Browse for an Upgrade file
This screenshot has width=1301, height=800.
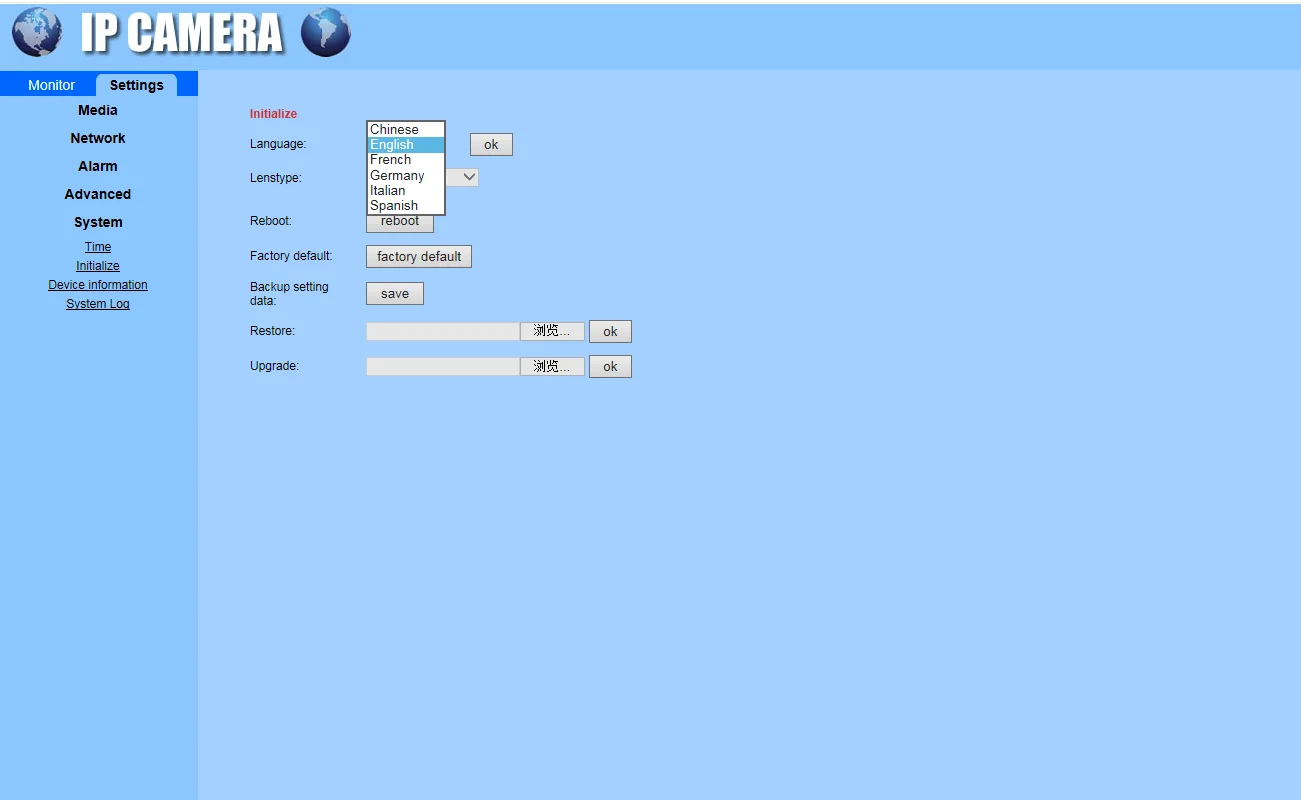tap(552, 367)
